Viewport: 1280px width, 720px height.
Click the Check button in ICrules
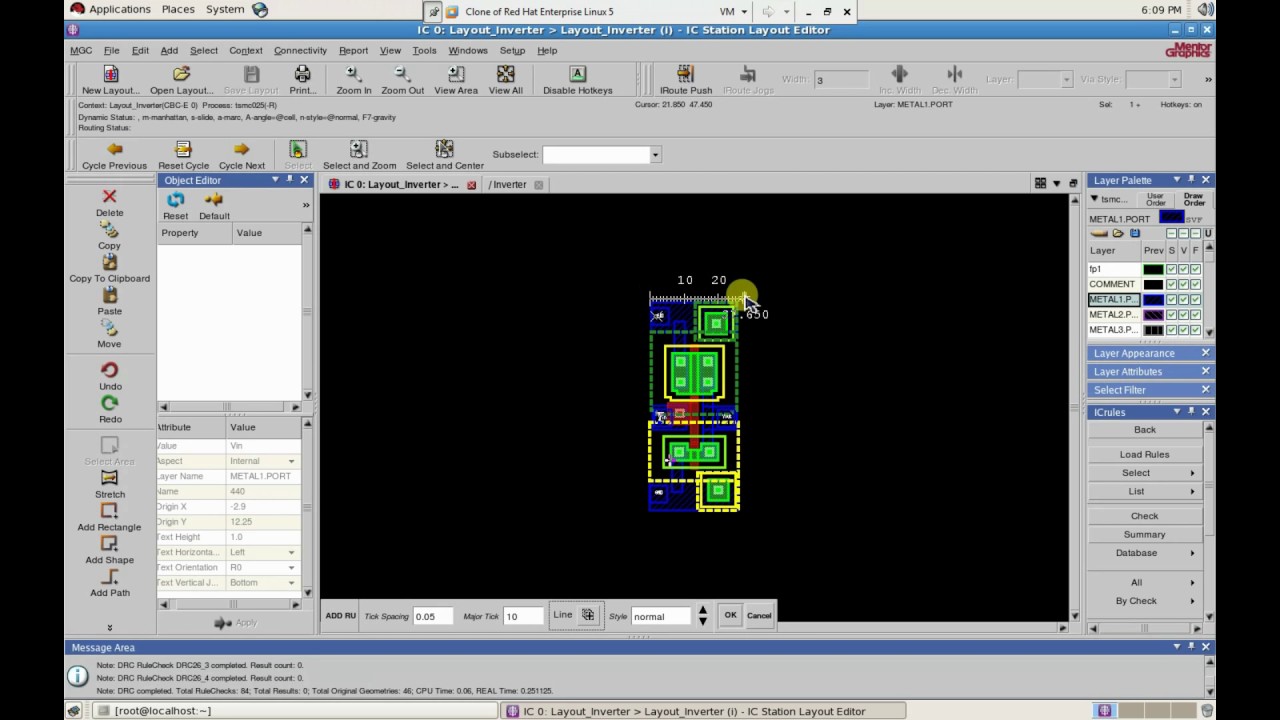click(1145, 516)
